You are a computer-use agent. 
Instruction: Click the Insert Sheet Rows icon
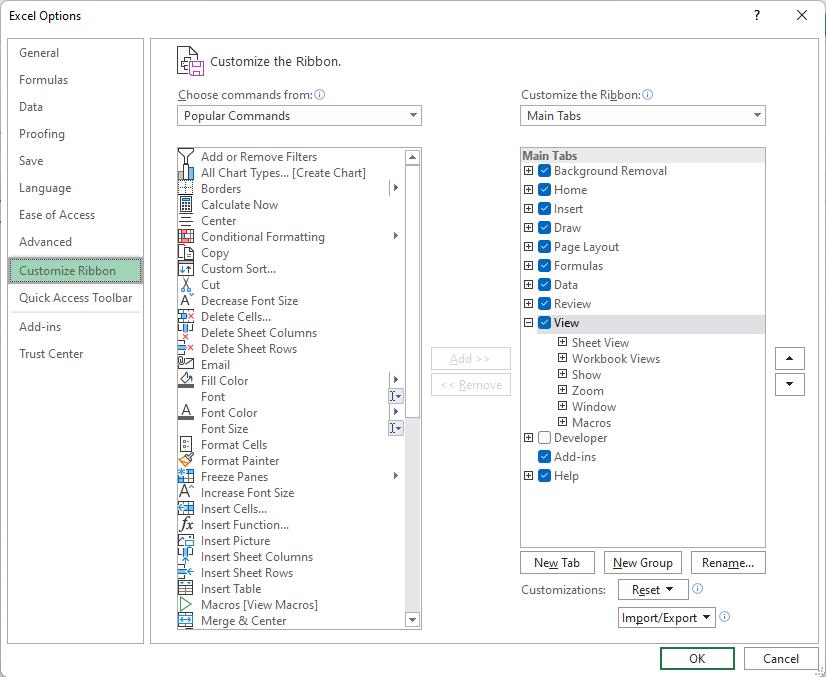185,573
